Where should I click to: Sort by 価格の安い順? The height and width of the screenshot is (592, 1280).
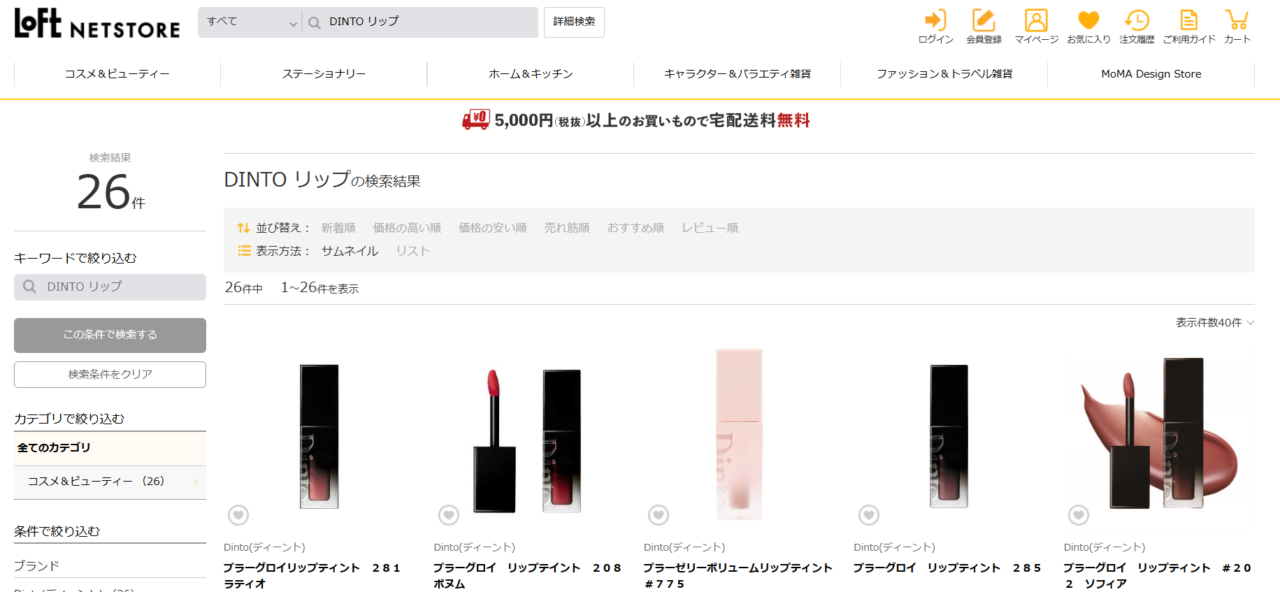point(493,228)
